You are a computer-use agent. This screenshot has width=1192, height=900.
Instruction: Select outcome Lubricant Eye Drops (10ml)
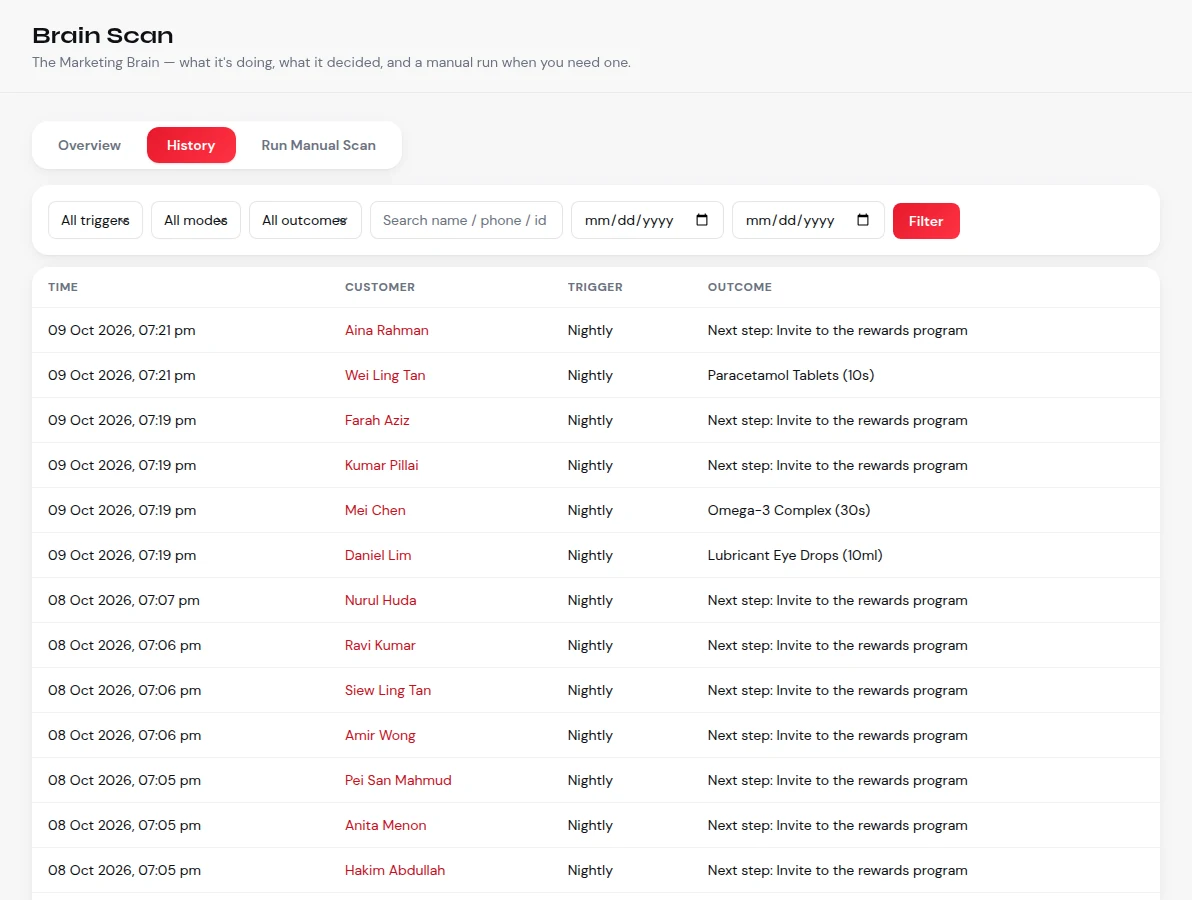click(794, 555)
